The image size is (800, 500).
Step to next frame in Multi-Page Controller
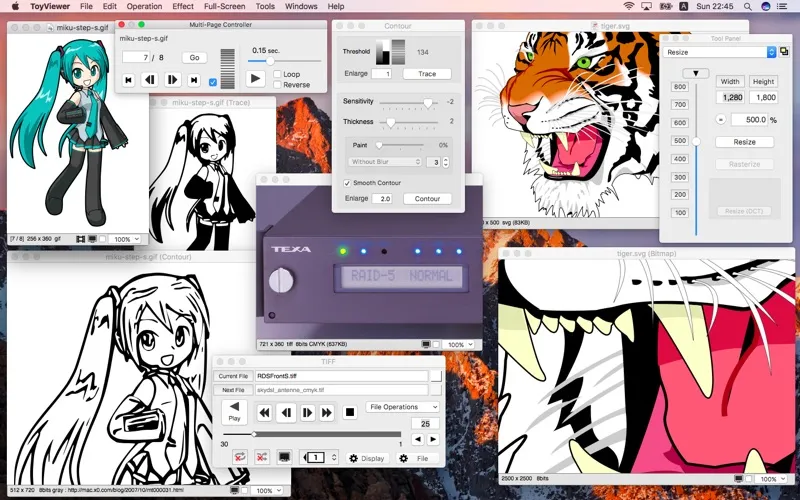[x=172, y=80]
